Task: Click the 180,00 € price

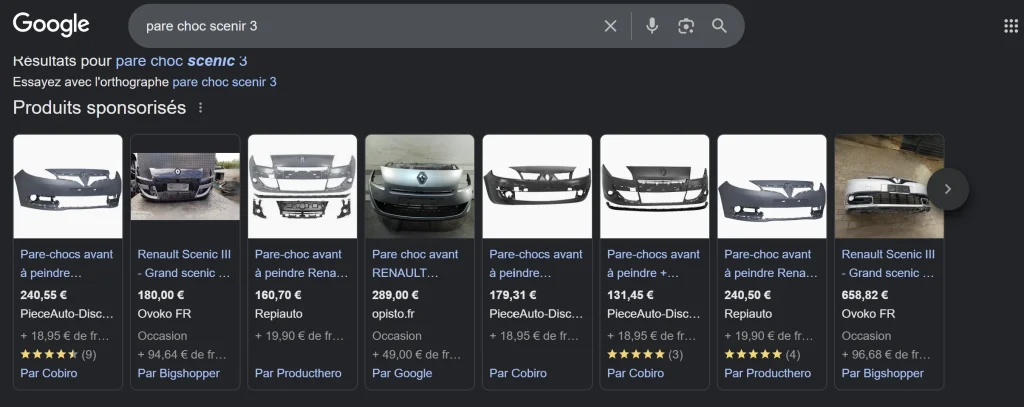Action: click(x=161, y=295)
